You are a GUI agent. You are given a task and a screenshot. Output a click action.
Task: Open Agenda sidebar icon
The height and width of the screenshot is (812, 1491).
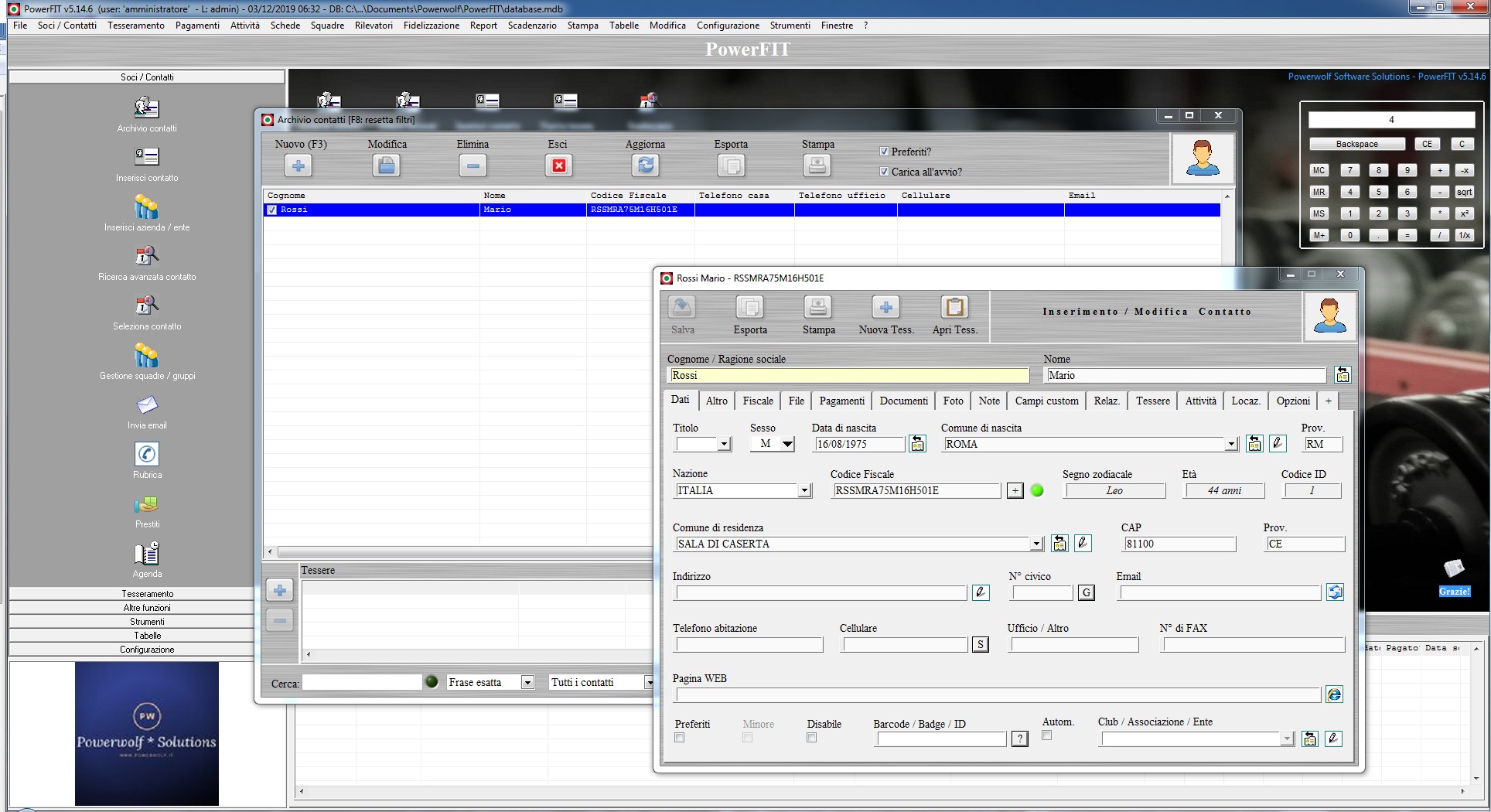[x=147, y=553]
